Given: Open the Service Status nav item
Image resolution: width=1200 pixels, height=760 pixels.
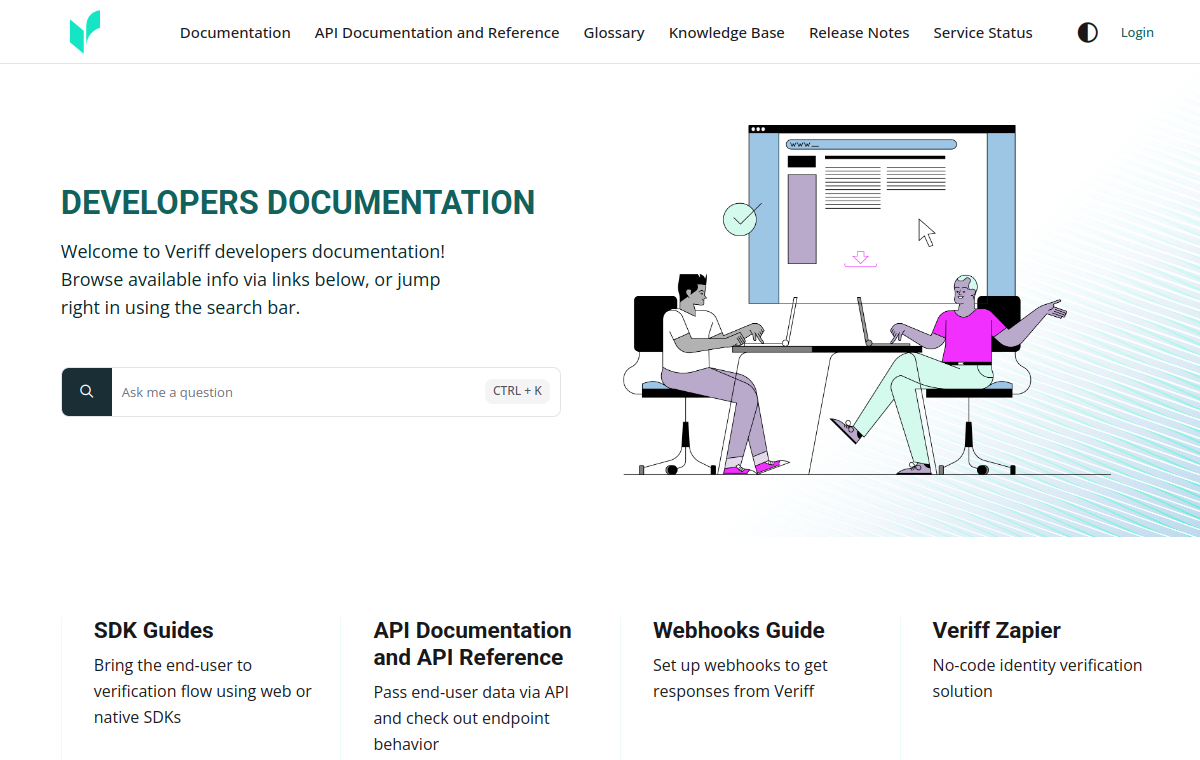Looking at the screenshot, I should (x=983, y=33).
